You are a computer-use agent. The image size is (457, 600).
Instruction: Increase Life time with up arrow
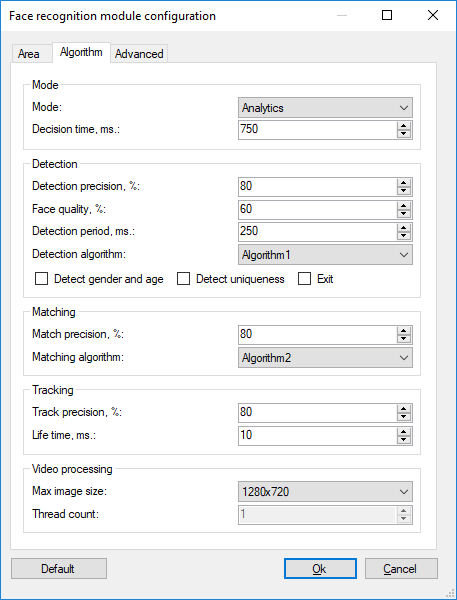404,431
